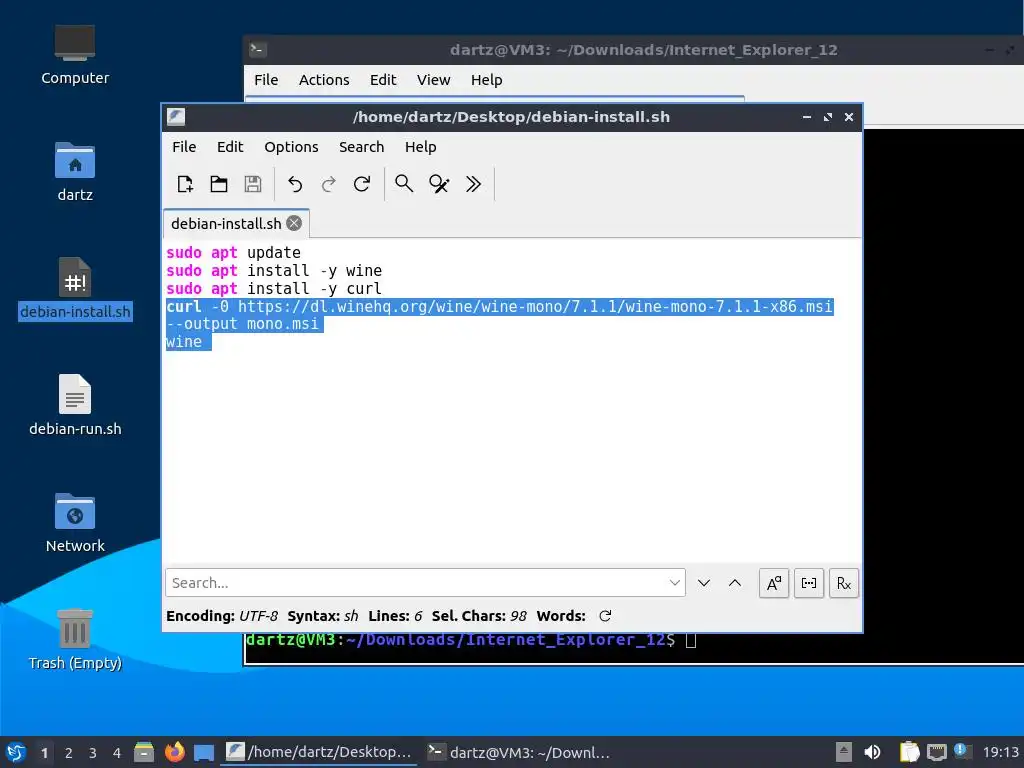Click the Lines: 6 status entry
Viewport: 1024px width, 768px height.
coord(395,616)
